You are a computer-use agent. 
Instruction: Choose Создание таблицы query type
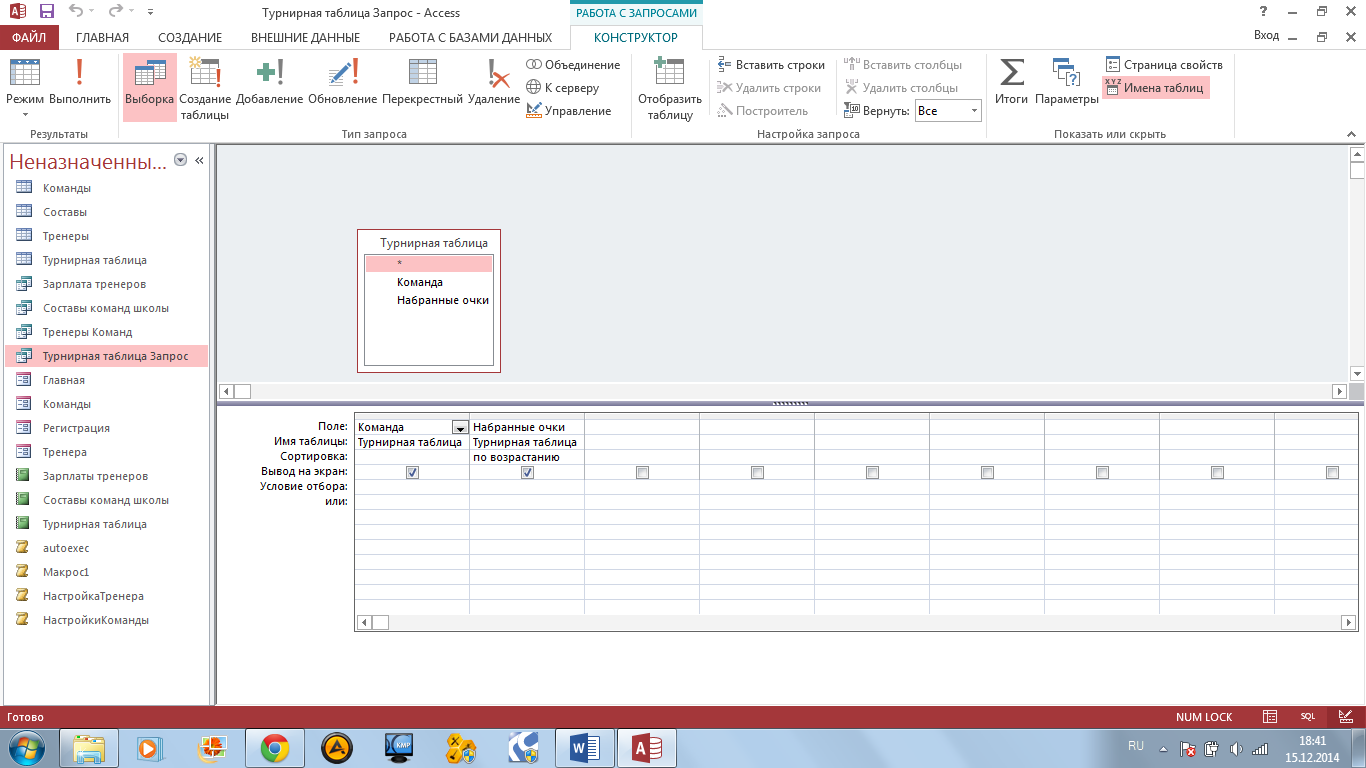click(205, 88)
